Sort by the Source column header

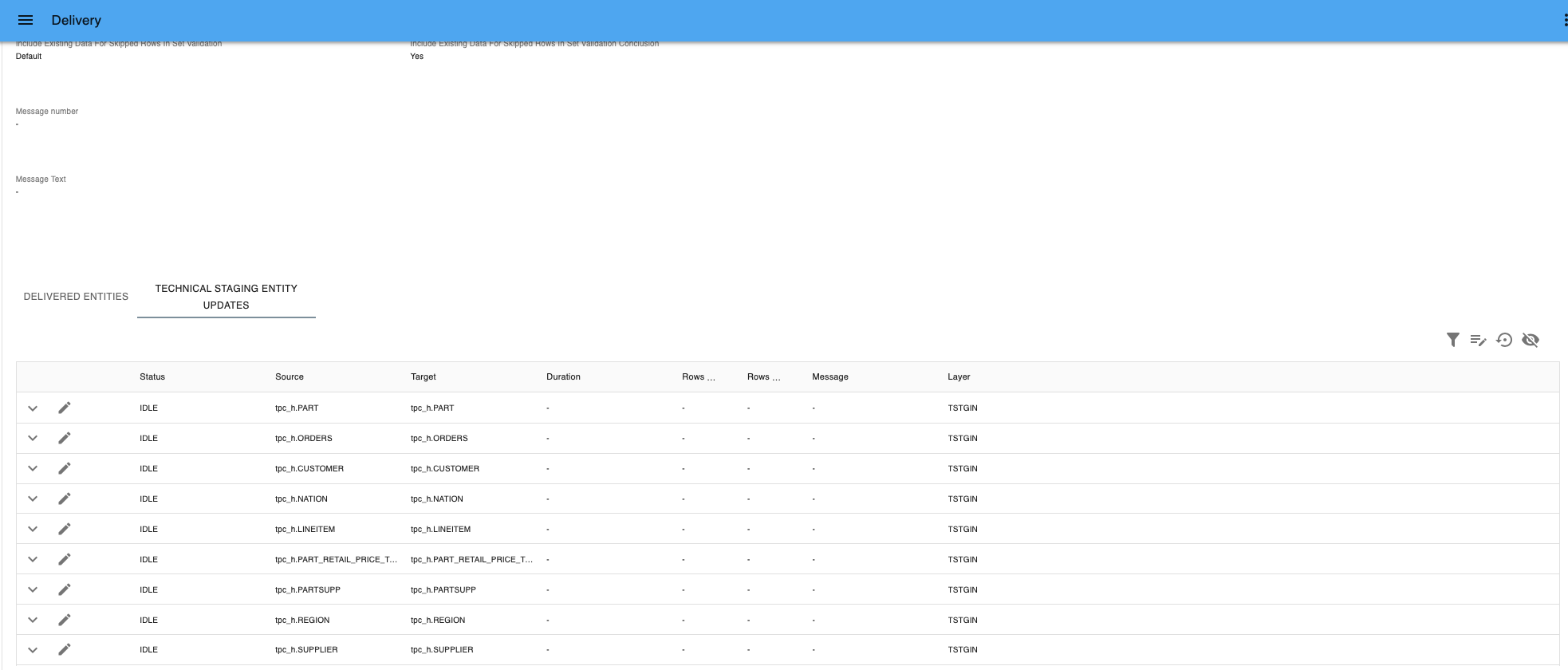click(290, 376)
